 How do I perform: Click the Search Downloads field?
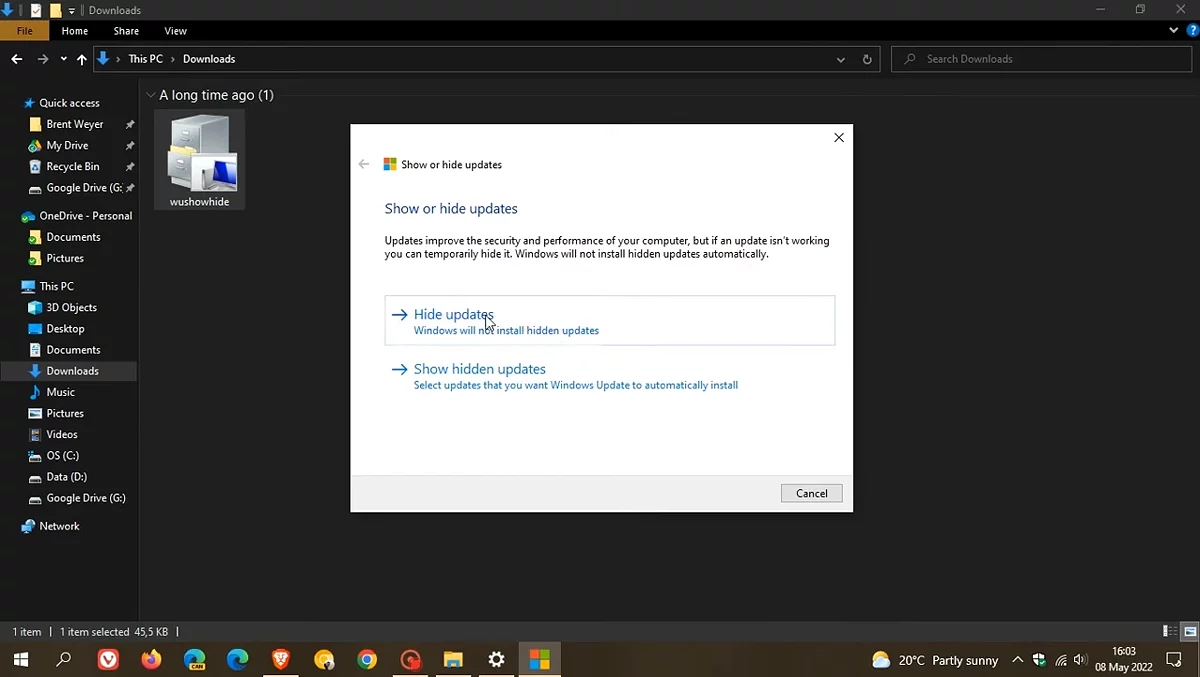[1040, 59]
